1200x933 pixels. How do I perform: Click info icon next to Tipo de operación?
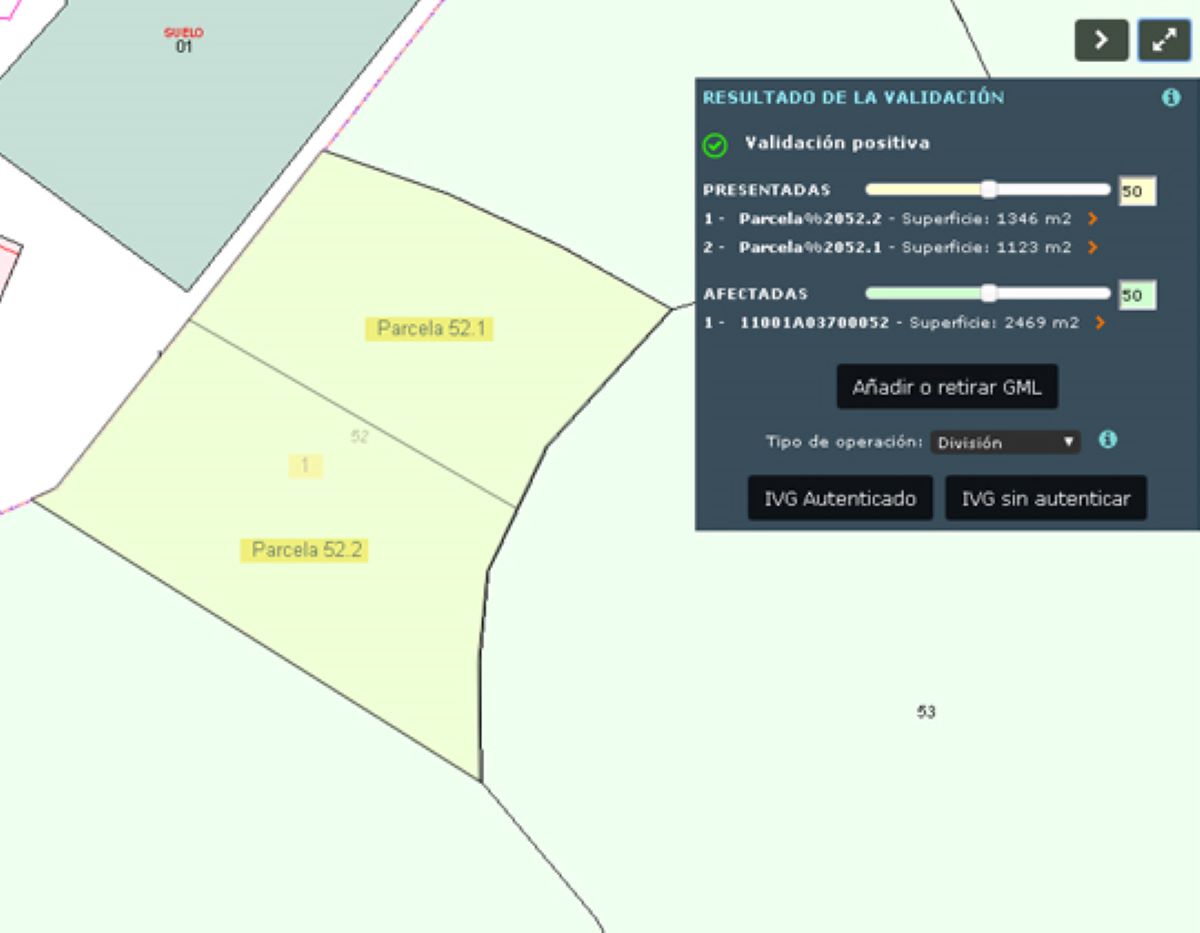click(1107, 440)
